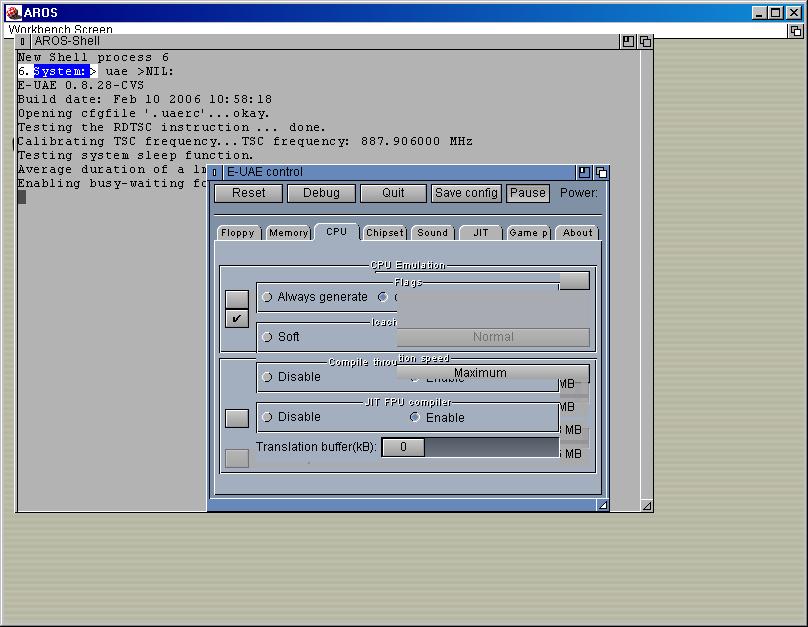
Task: Click the "JIT FPU compiler" group label
Action: [408, 402]
